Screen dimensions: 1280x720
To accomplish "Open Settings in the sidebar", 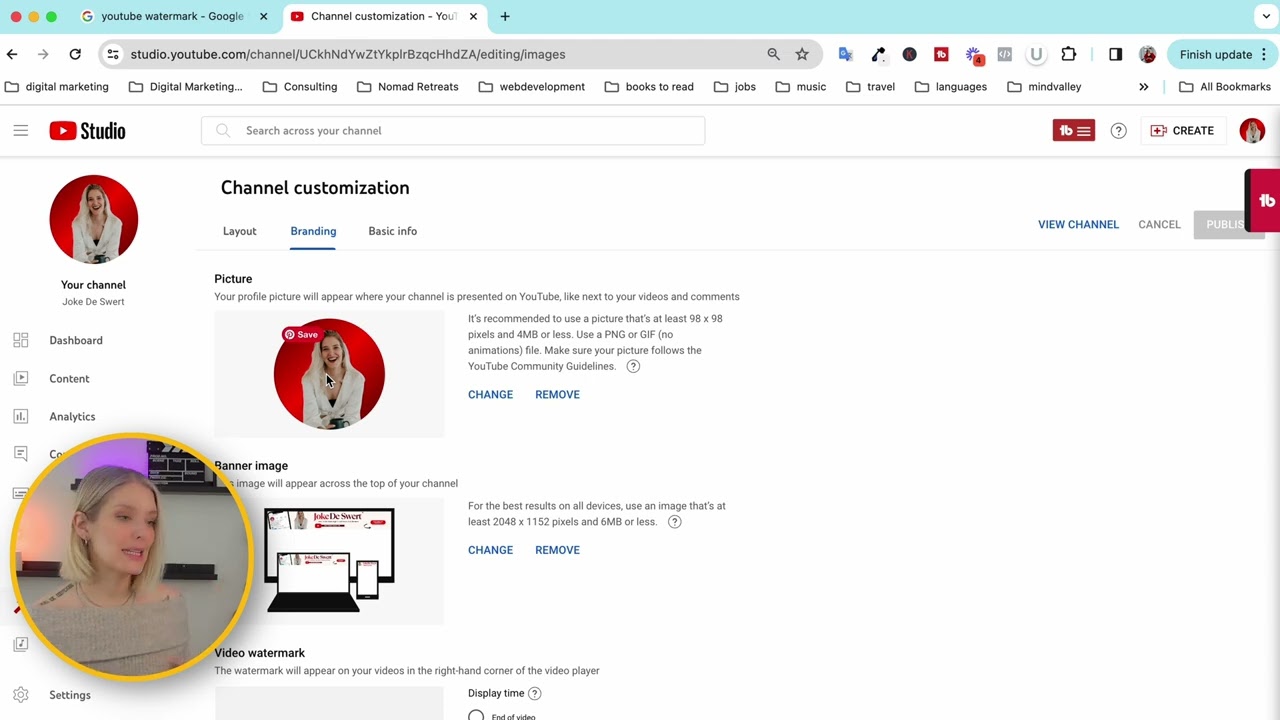I will (x=70, y=695).
